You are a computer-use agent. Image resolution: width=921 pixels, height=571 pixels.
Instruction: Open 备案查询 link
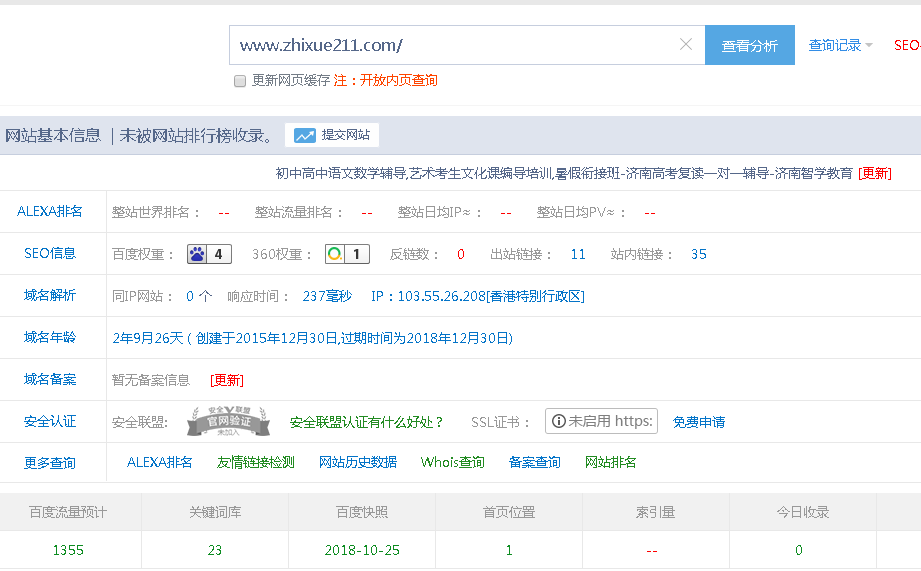[x=535, y=462]
